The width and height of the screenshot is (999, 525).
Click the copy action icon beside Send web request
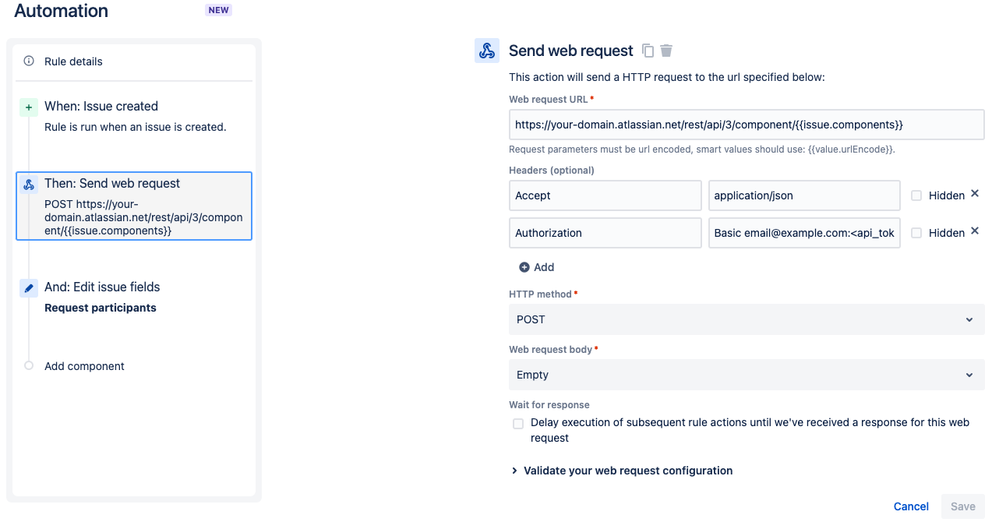pyautogui.click(x=647, y=50)
